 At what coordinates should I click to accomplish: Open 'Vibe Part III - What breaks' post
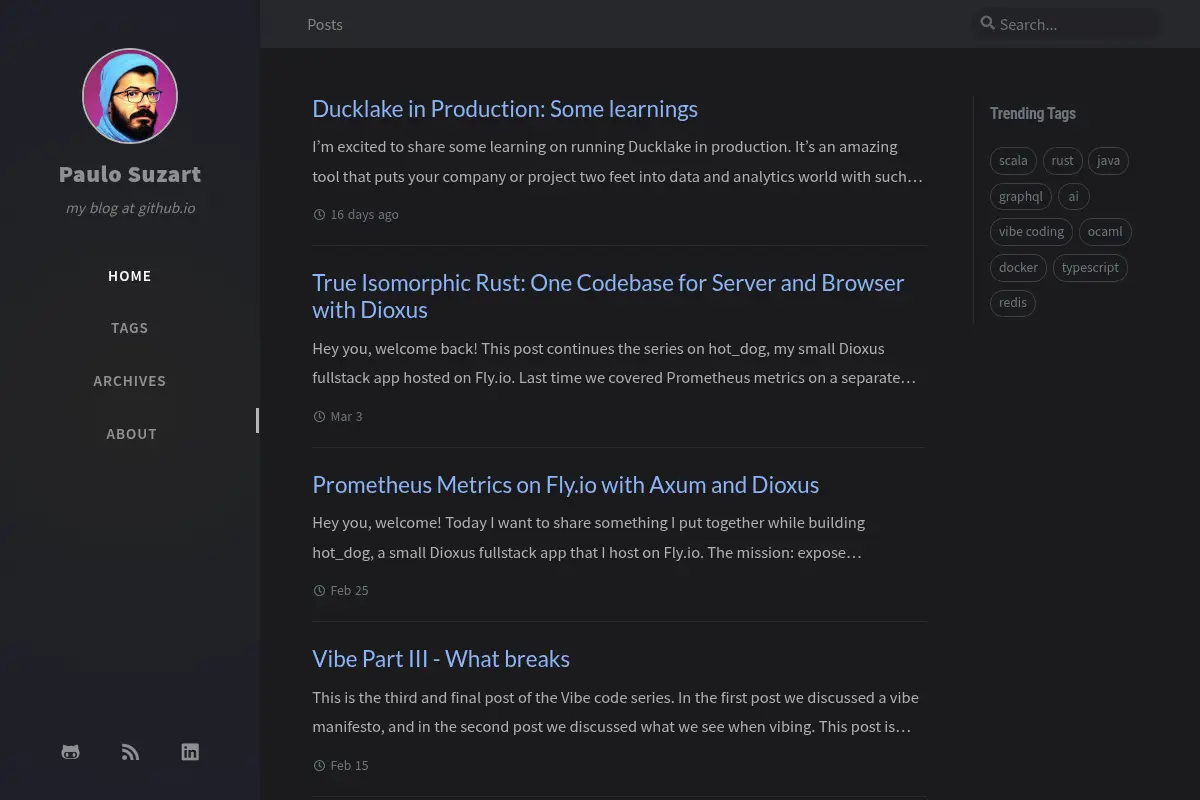tap(441, 659)
